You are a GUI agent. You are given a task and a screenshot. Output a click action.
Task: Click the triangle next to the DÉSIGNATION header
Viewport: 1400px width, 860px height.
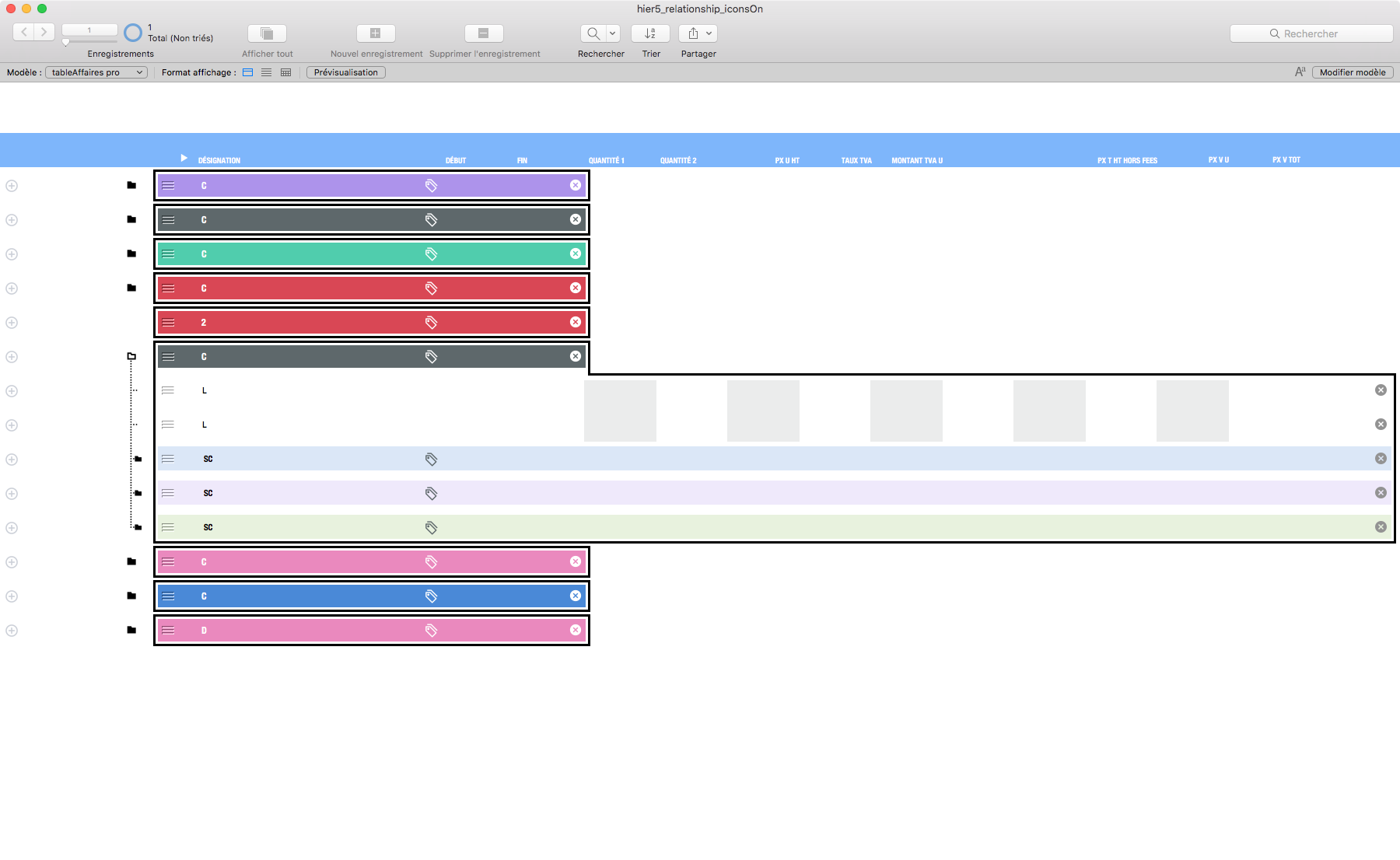184,158
